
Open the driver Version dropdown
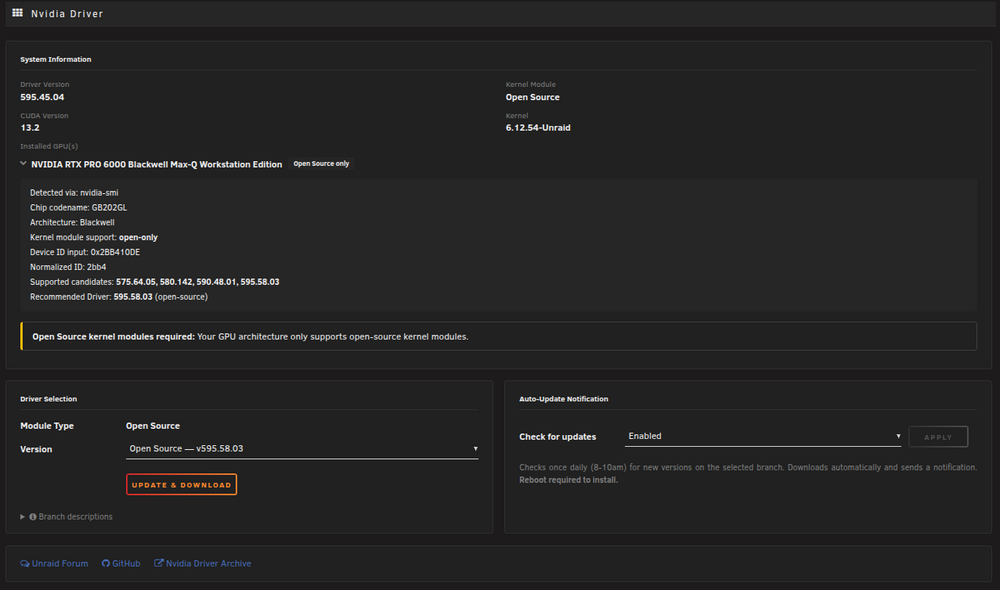[302, 449]
